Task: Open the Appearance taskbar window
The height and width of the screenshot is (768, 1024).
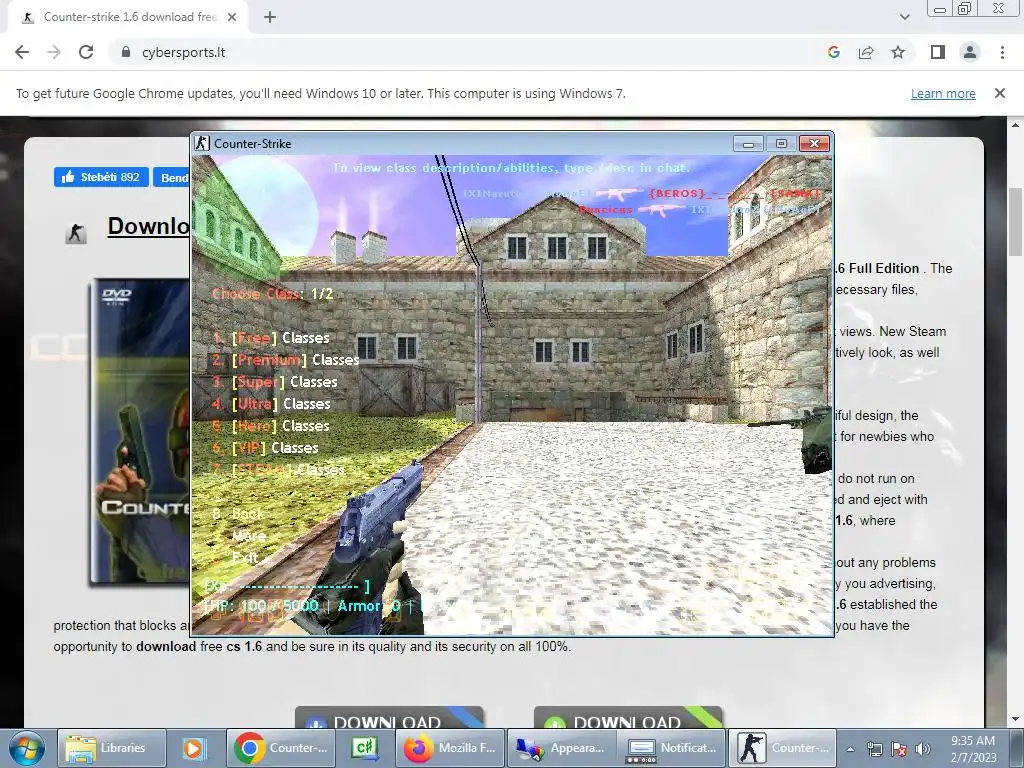Action: pyautogui.click(x=562, y=748)
